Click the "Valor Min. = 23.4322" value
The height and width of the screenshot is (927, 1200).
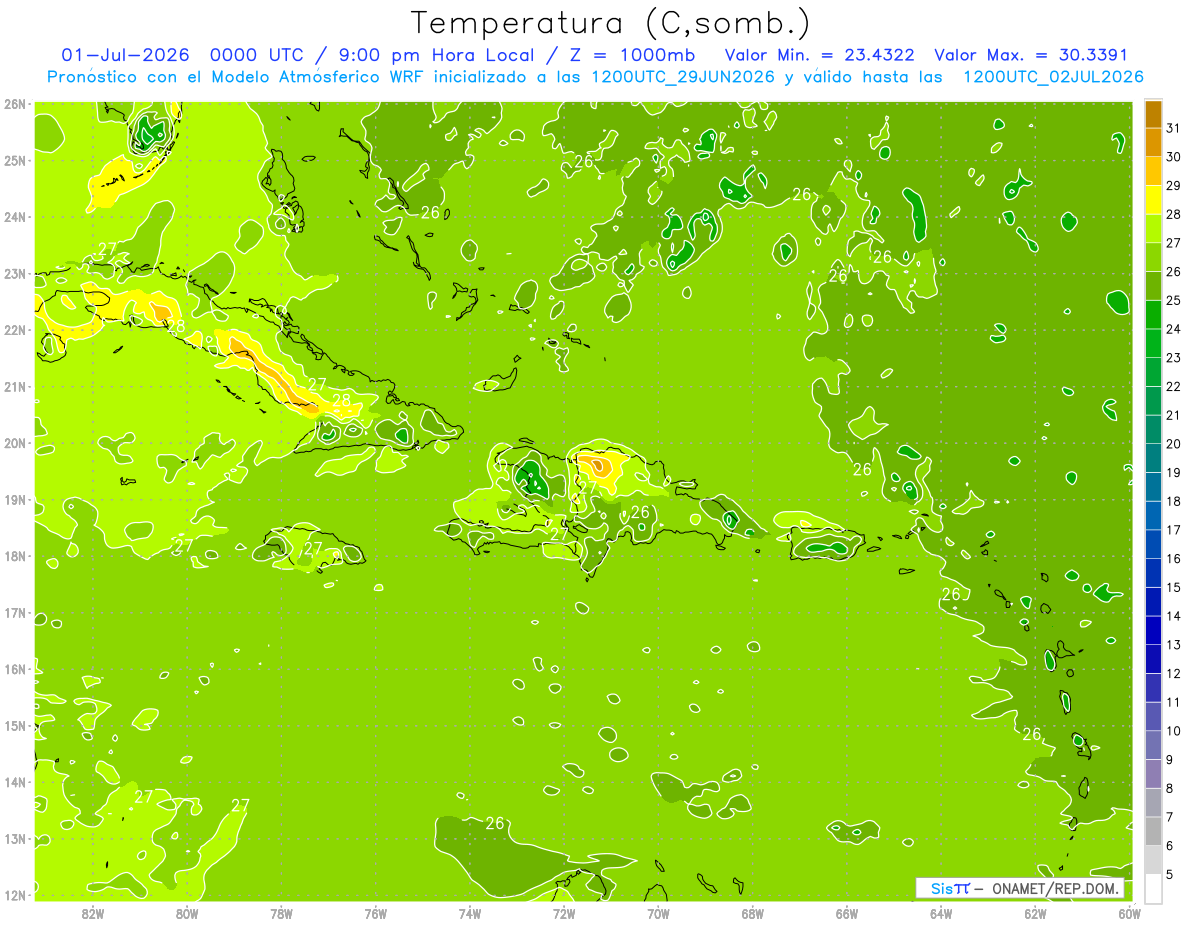click(x=819, y=55)
